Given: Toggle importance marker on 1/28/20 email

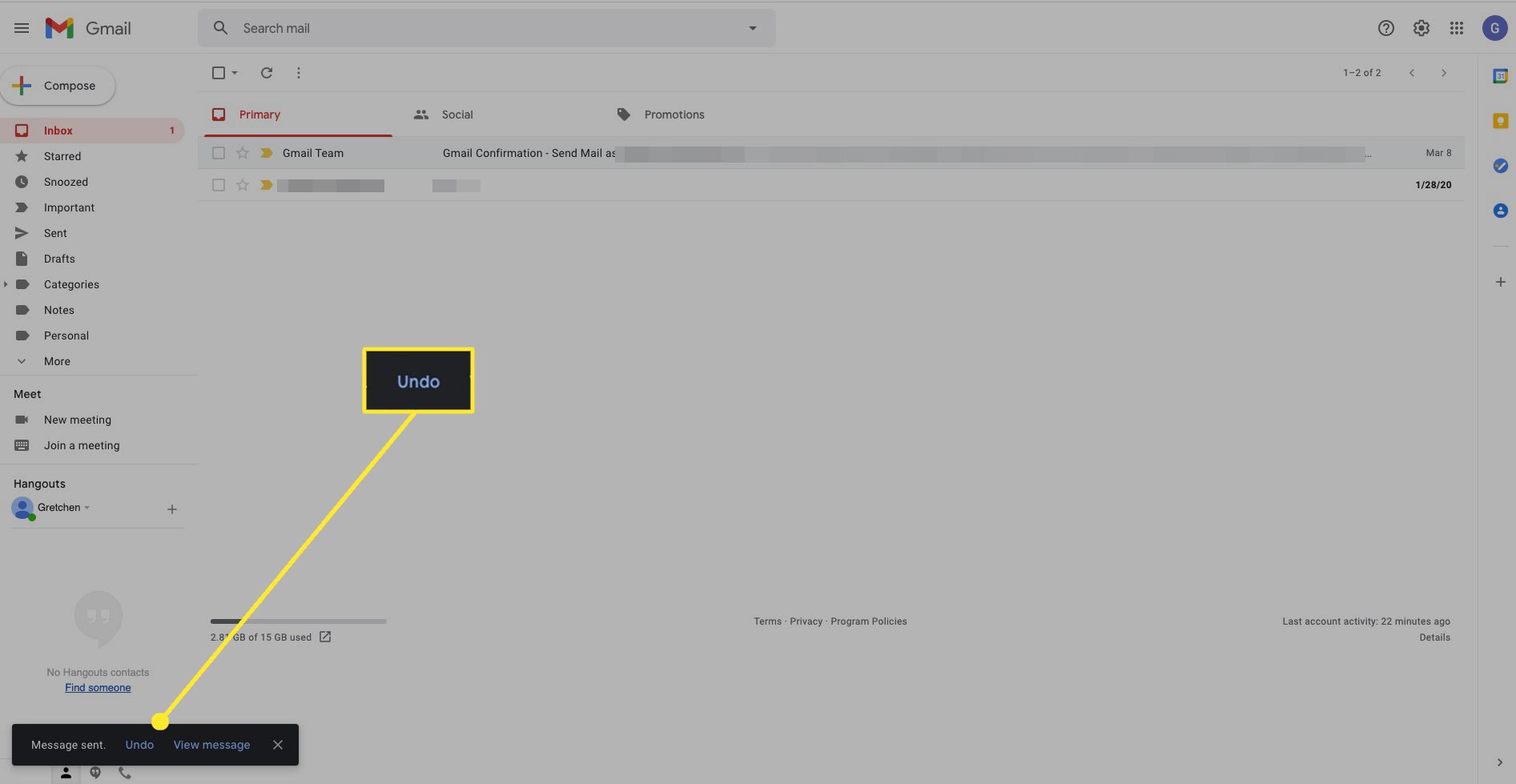Looking at the screenshot, I should (x=267, y=185).
